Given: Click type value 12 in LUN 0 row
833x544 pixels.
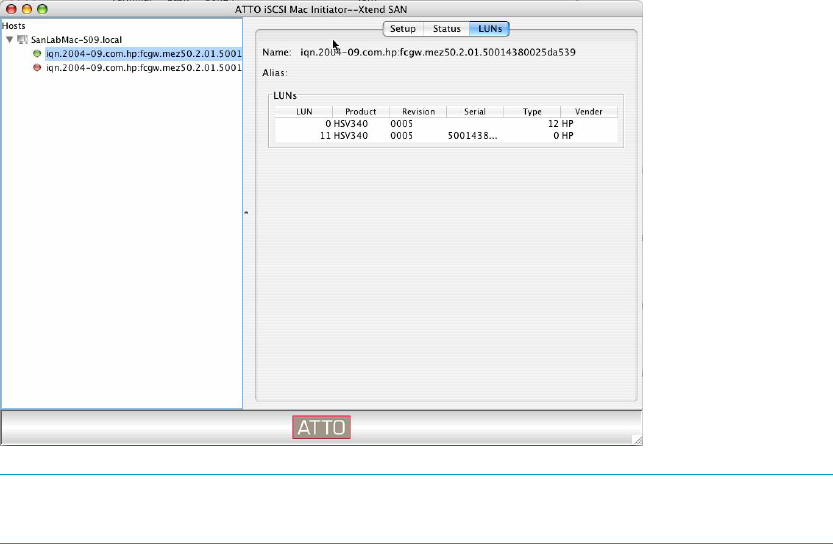Looking at the screenshot, I should (x=553, y=124).
